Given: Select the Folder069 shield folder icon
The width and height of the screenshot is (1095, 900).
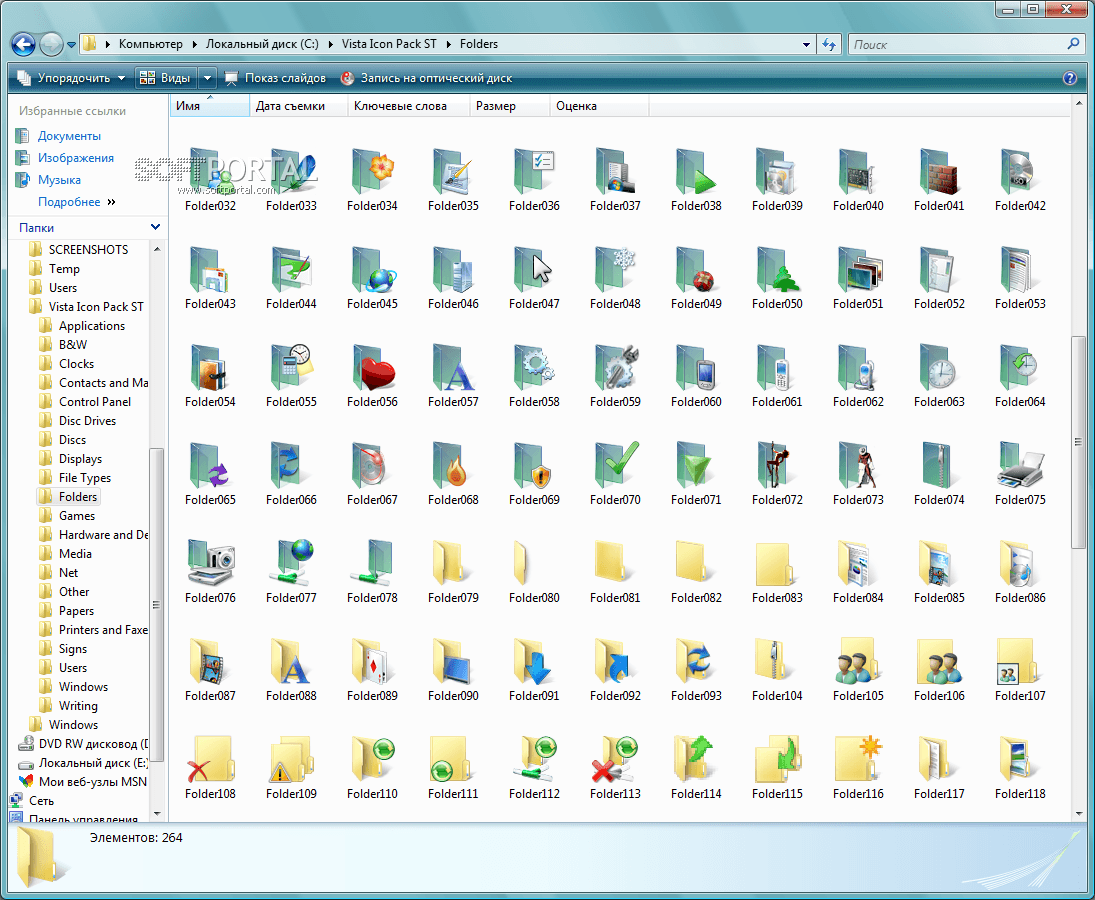Looking at the screenshot, I should (x=534, y=465).
